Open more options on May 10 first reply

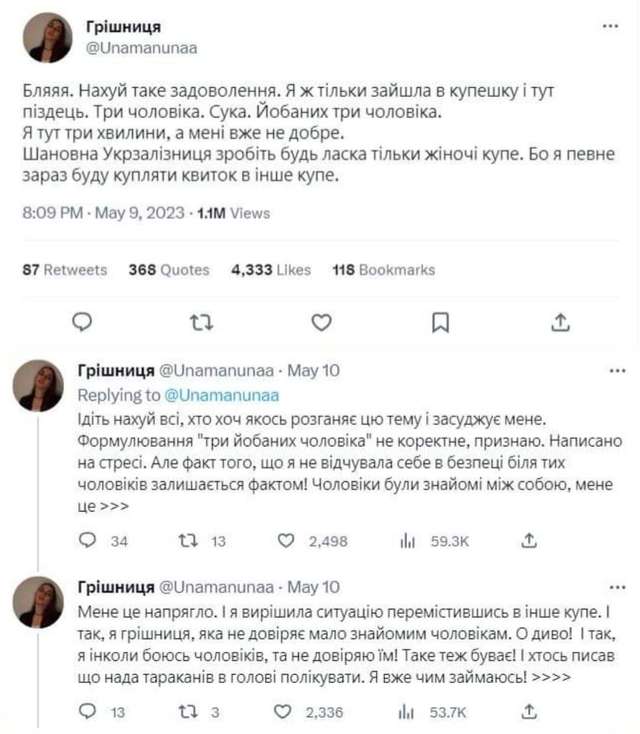click(617, 371)
